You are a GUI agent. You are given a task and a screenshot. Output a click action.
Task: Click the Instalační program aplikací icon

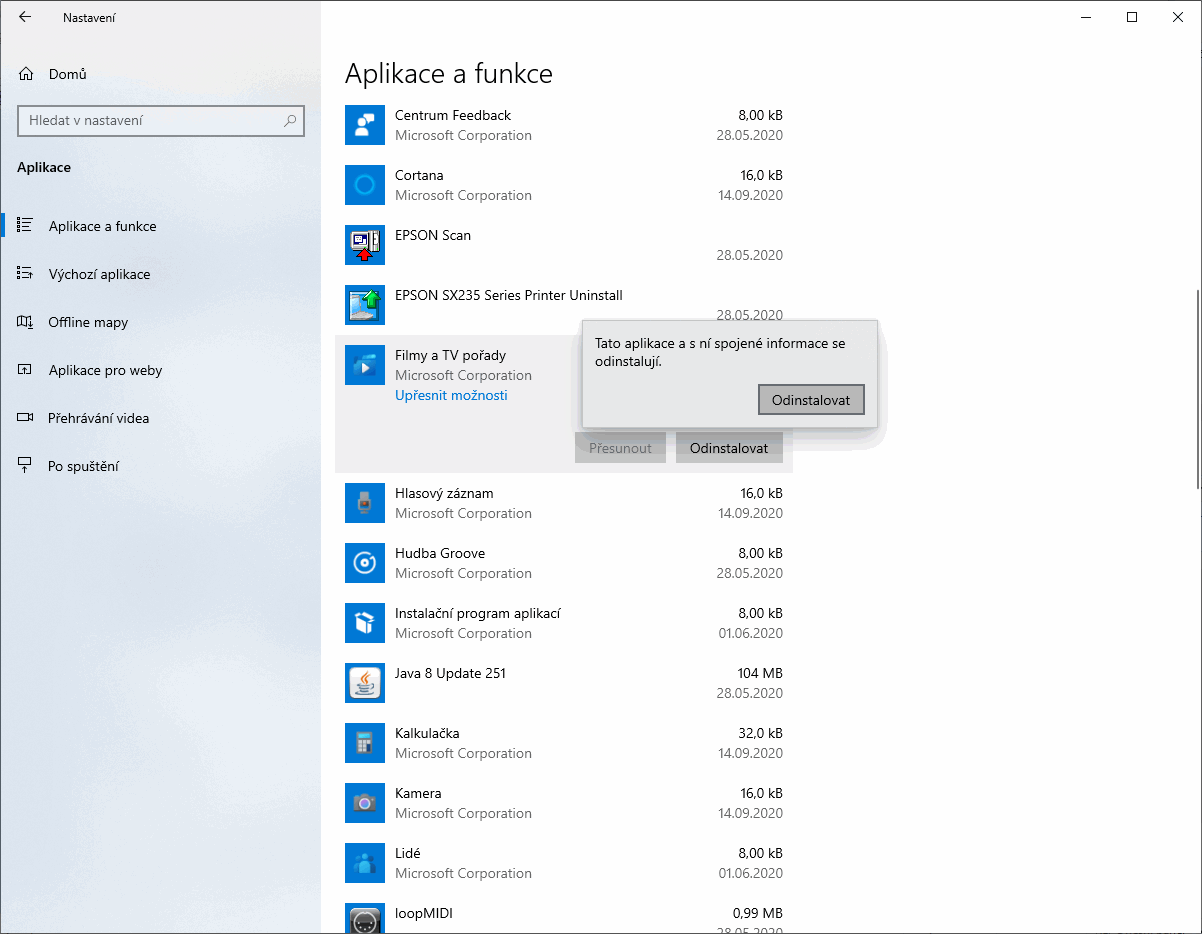(x=365, y=623)
